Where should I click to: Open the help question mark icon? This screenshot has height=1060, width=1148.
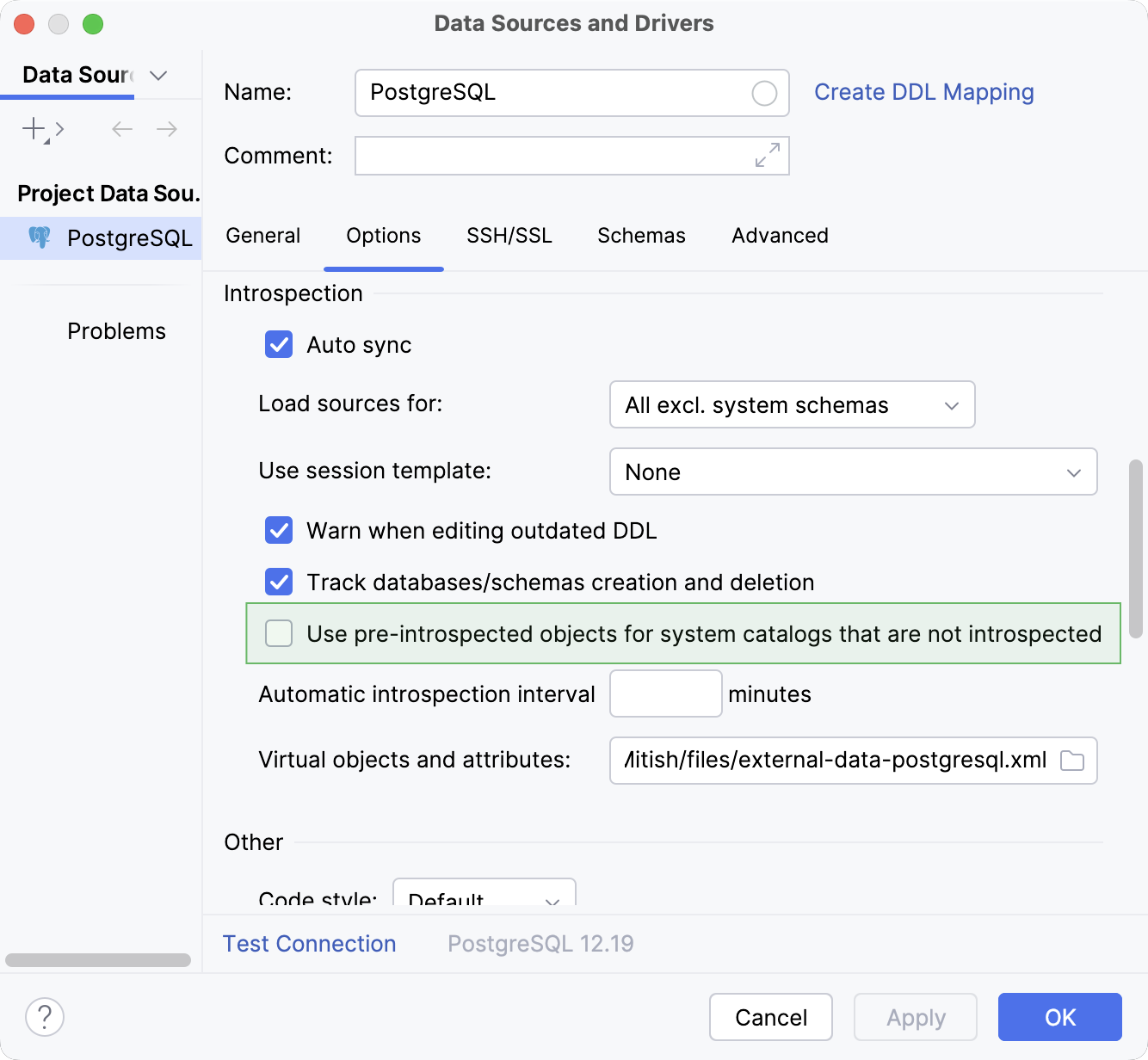pos(45,1017)
